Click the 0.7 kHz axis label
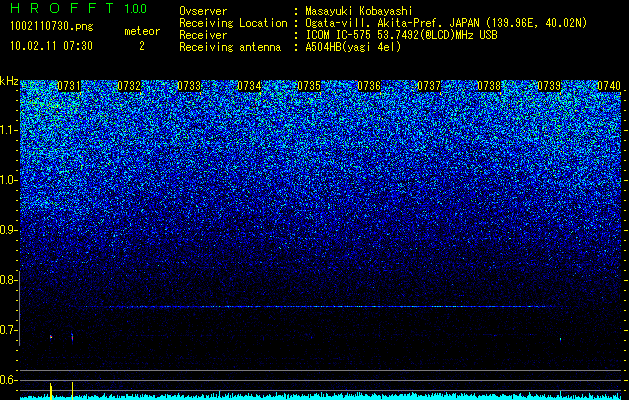The height and width of the screenshot is (400, 629). click(8, 330)
